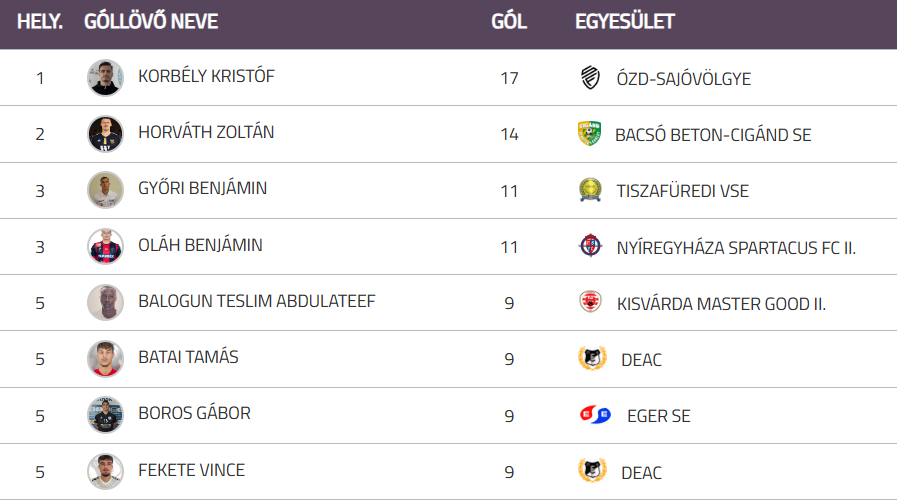Click the Ózd-Sajóvölgye club crest icon
Screen dimensions: 897x504
[x=591, y=78]
